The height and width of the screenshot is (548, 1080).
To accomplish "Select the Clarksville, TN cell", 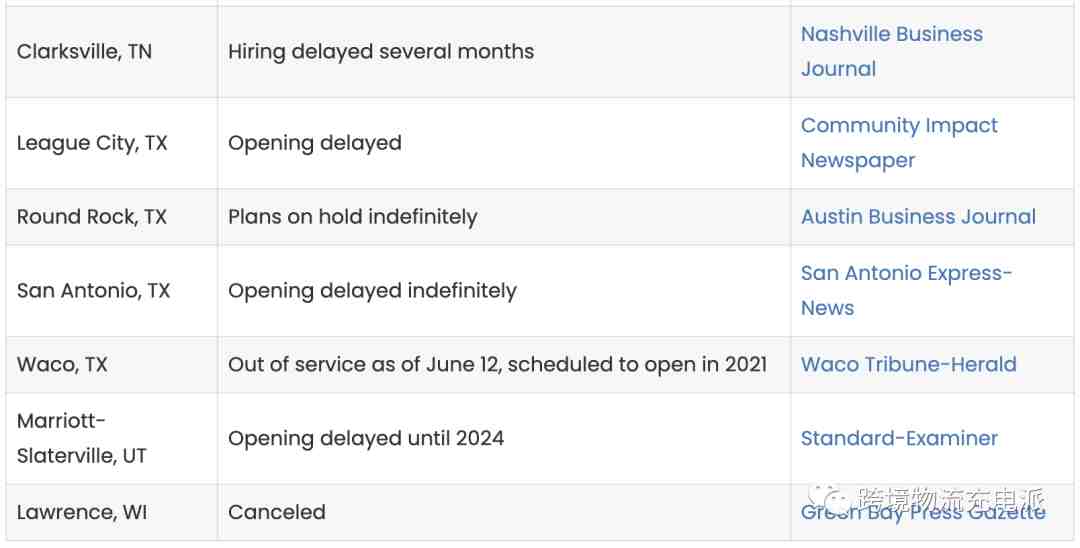I will tap(85, 52).
